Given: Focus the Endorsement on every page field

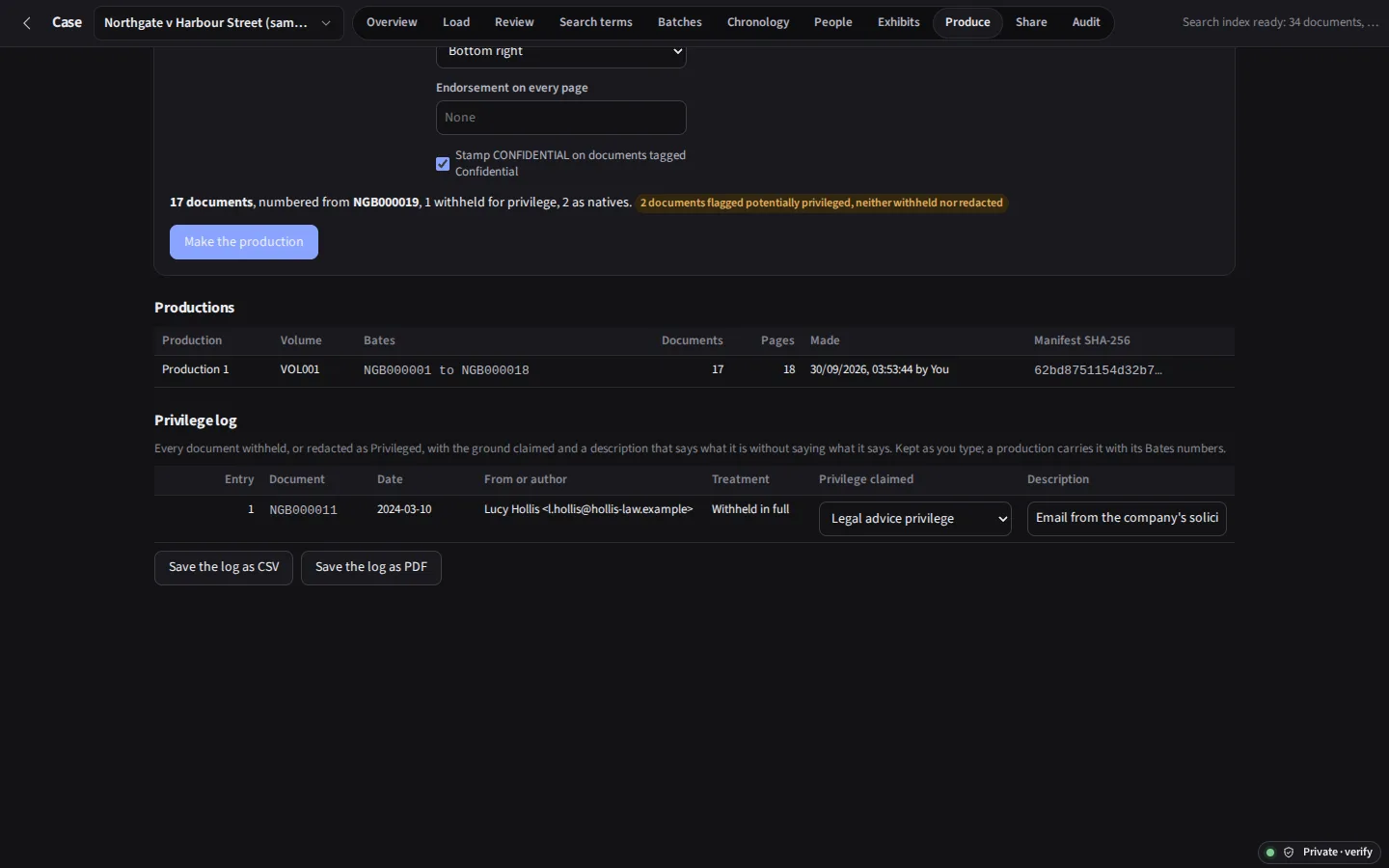Looking at the screenshot, I should click(x=561, y=118).
